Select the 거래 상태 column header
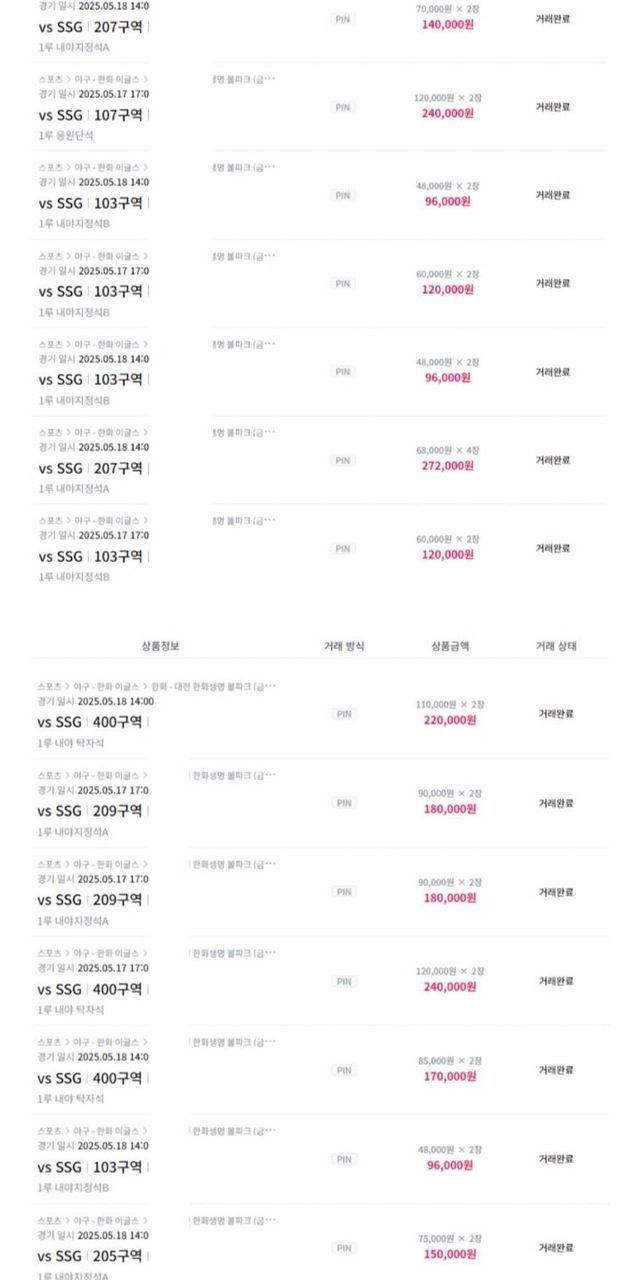Viewport: 640px width, 1280px height. [x=556, y=646]
